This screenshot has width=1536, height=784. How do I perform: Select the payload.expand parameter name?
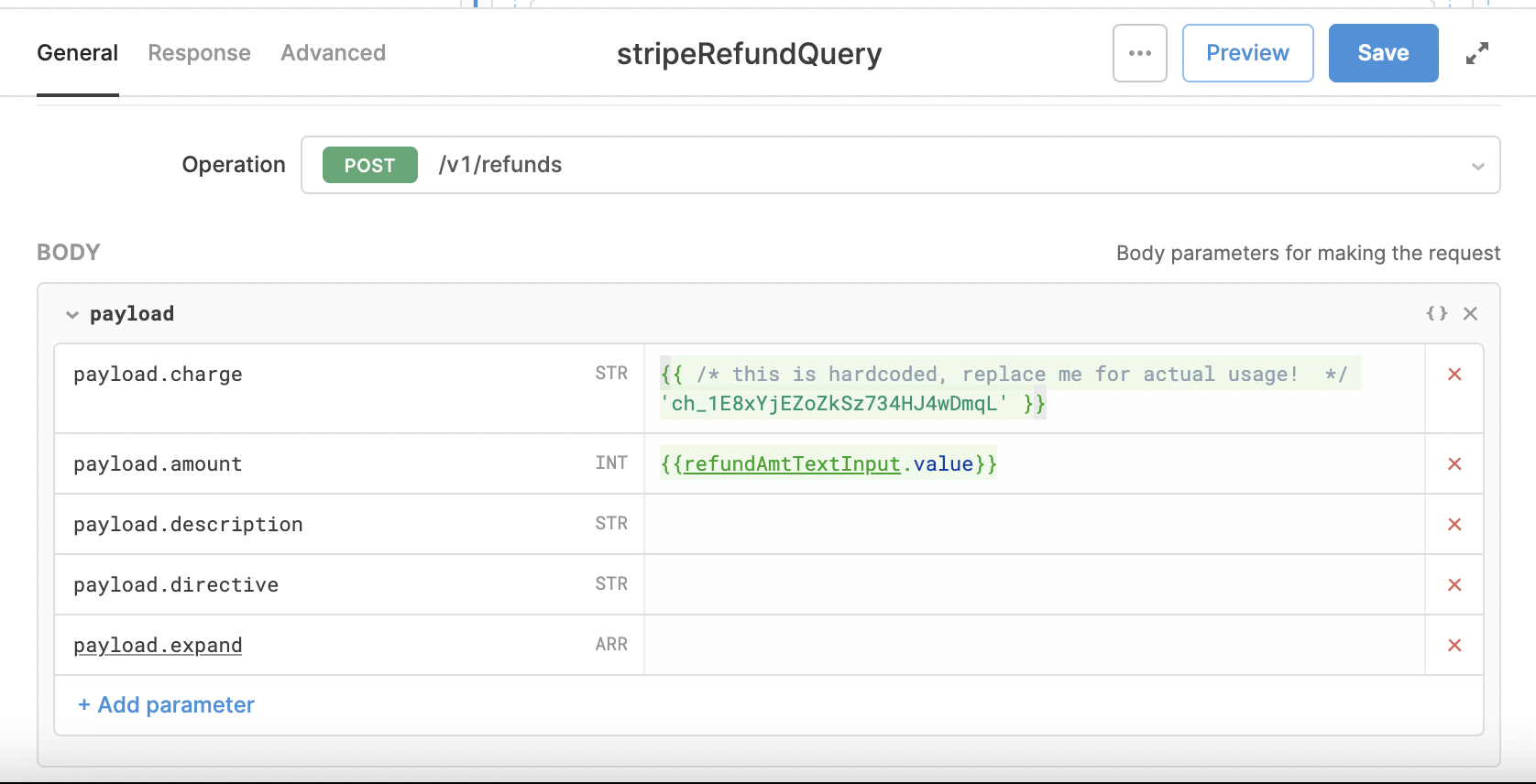point(158,645)
